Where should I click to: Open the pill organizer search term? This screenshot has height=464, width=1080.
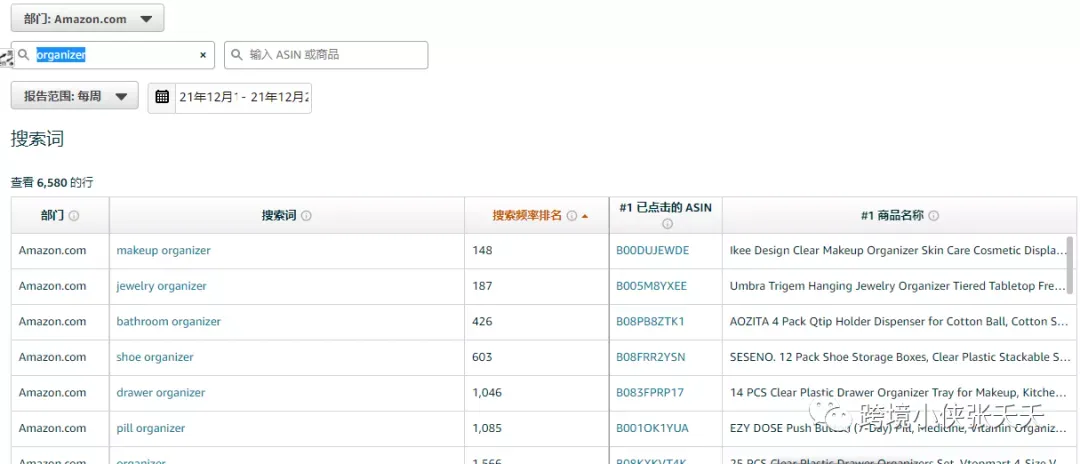151,428
